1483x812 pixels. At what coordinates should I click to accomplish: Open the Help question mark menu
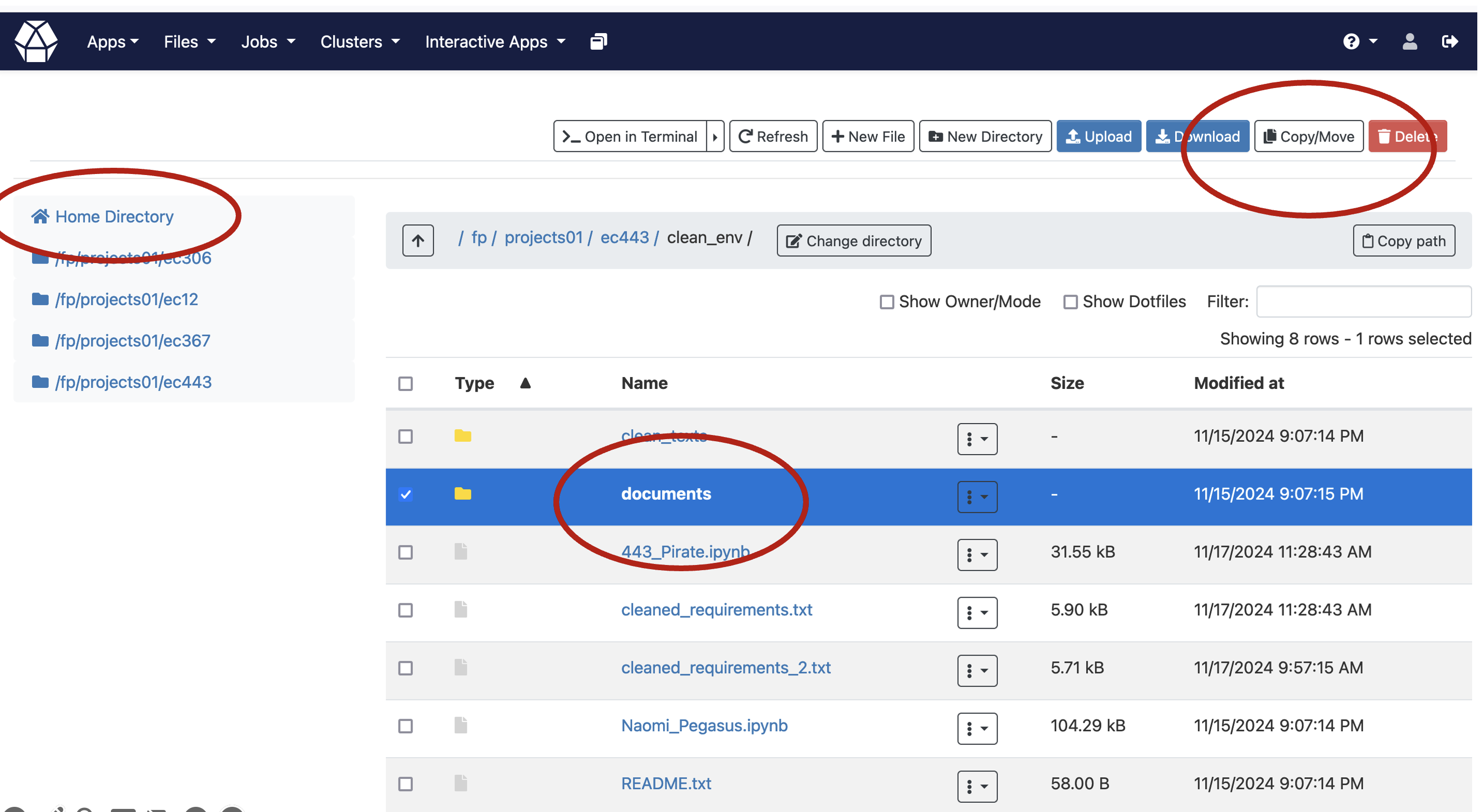pos(1359,41)
